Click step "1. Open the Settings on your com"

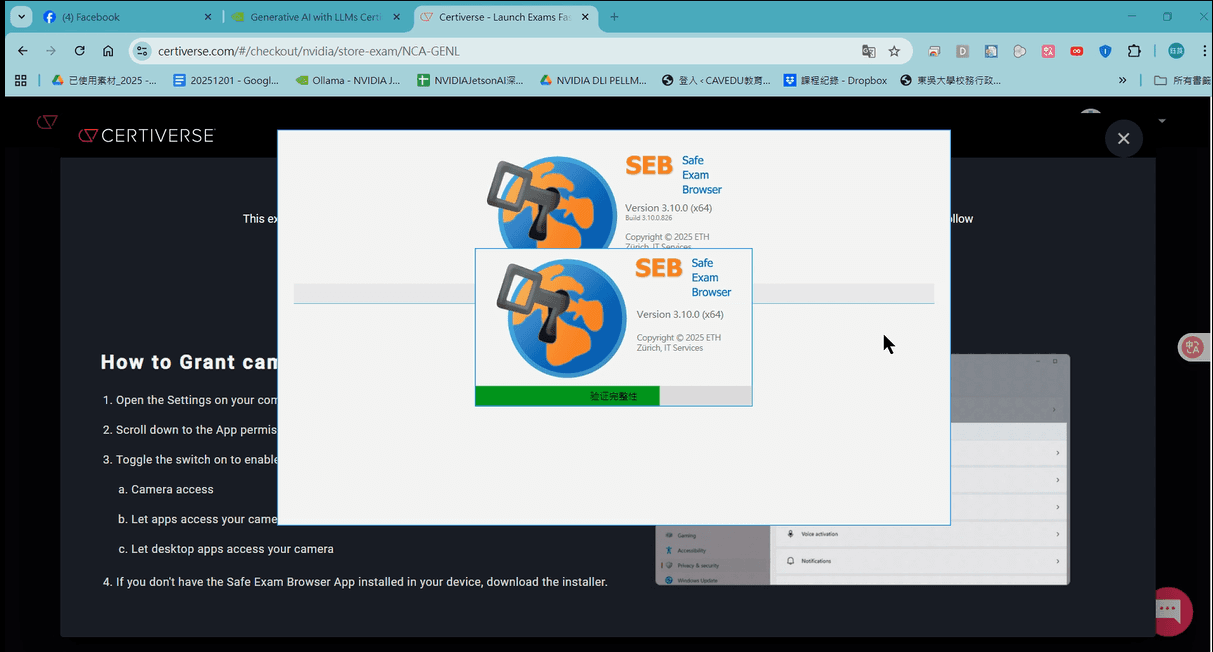[x=190, y=400]
